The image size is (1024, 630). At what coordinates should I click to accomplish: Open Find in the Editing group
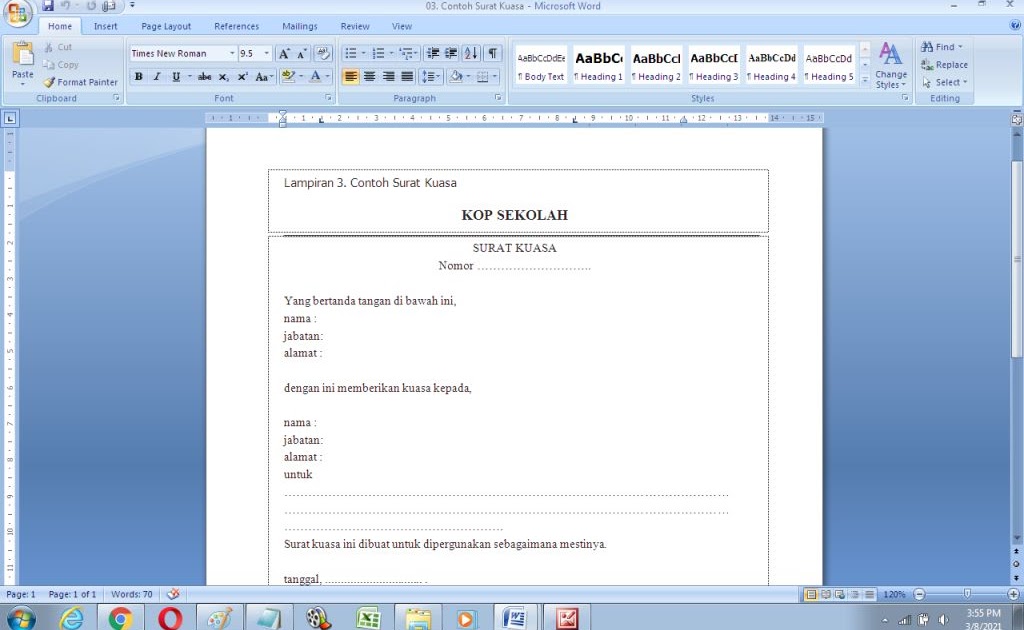coord(940,45)
